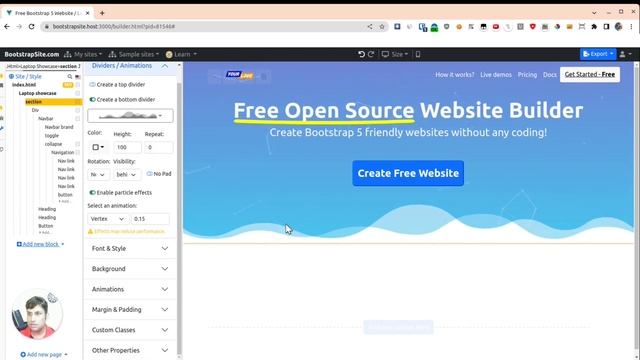Open the divider shape dropdown
This screenshot has height=360, width=640.
pyautogui.click(x=130, y=116)
